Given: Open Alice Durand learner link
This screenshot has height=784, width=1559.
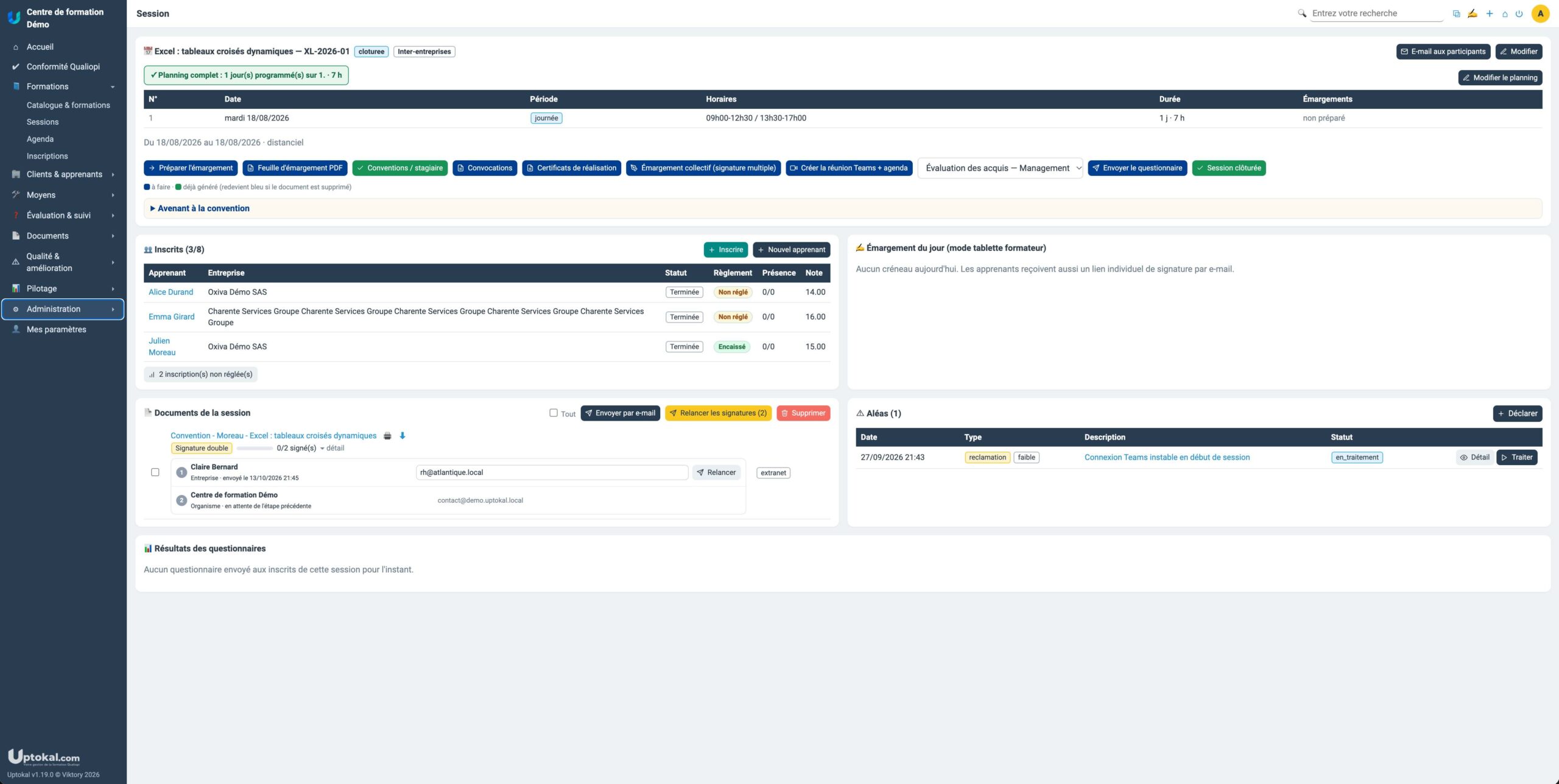Looking at the screenshot, I should coord(171,292).
